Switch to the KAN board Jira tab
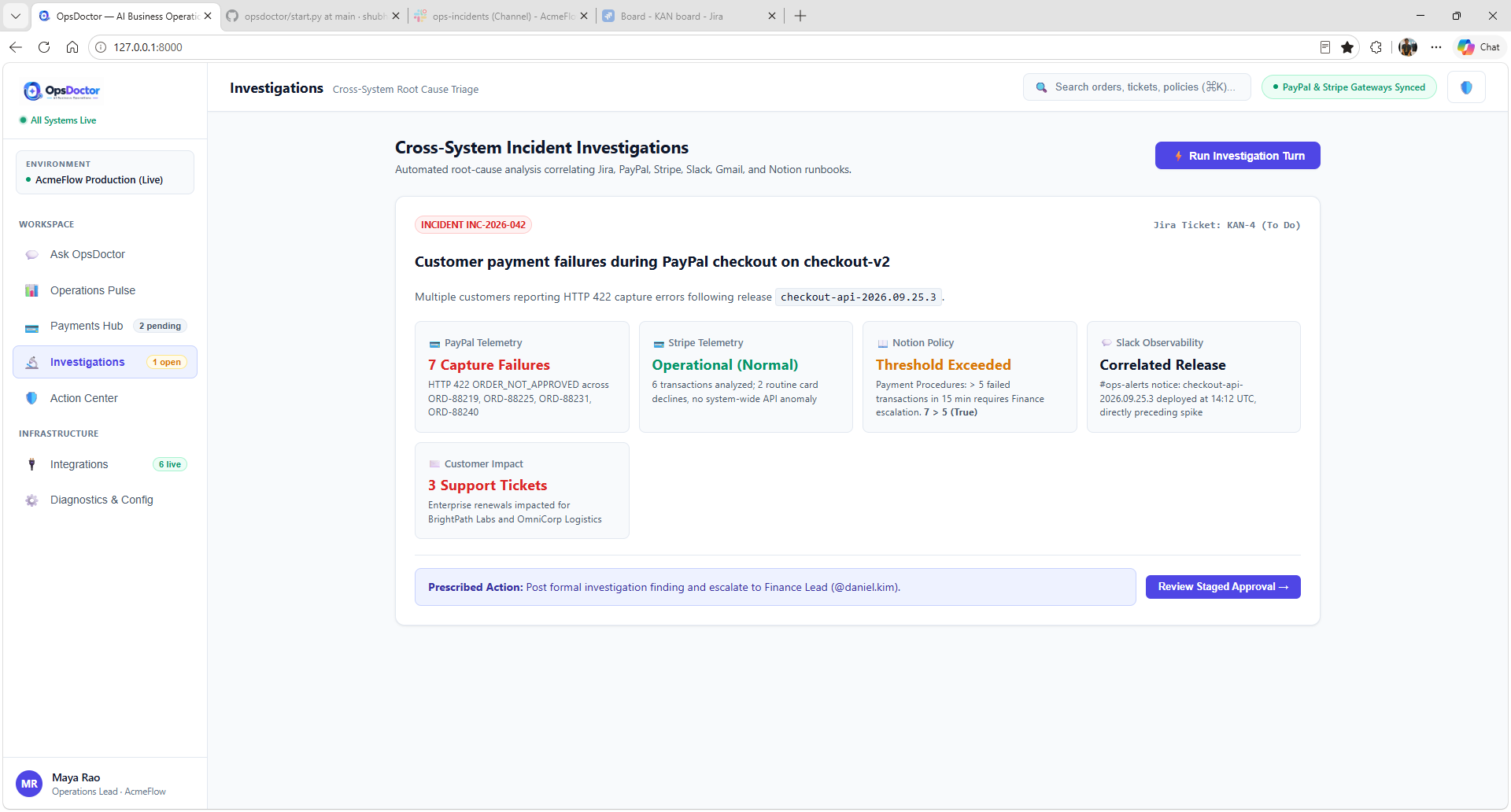This screenshot has height=812, width=1511. coord(689,16)
